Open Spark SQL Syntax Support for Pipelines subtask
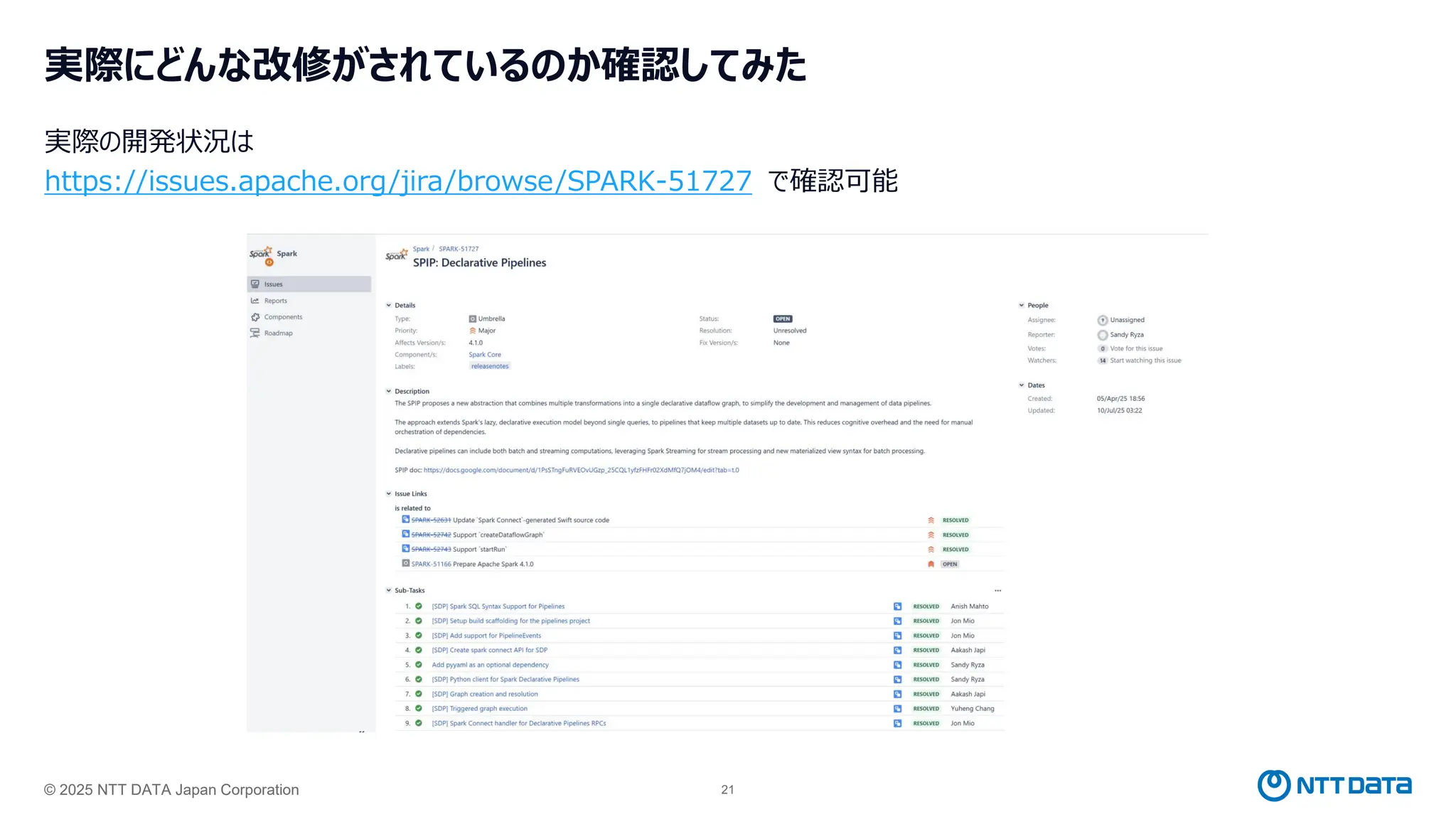Screen dimensions: 1456x819 498,606
